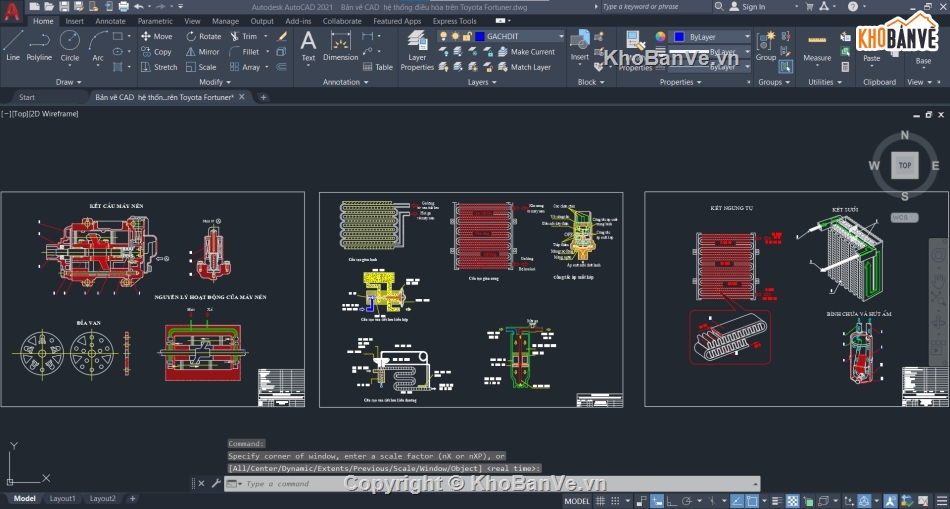The image size is (950, 509).
Task: Click the Rotate tool
Action: pyautogui.click(x=204, y=36)
